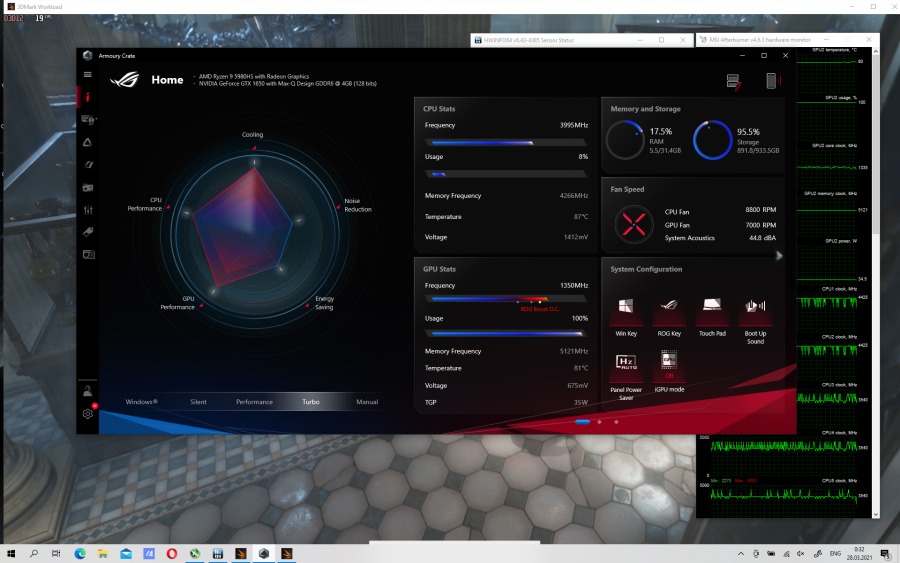Show hidden system tray icons
The width and height of the screenshot is (900, 563).
click(x=741, y=554)
